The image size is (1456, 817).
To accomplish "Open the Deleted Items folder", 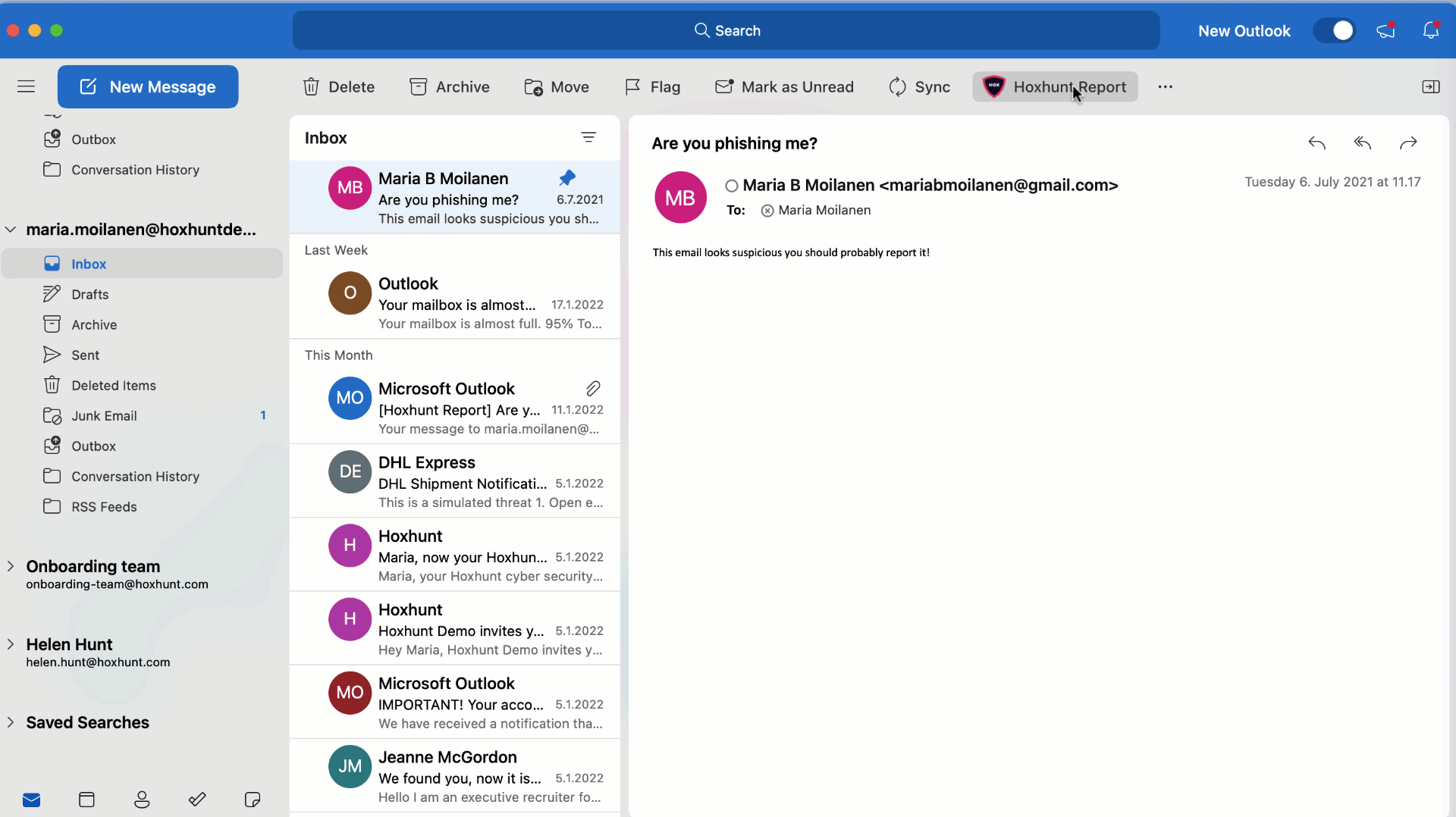I will click(x=143, y=385).
